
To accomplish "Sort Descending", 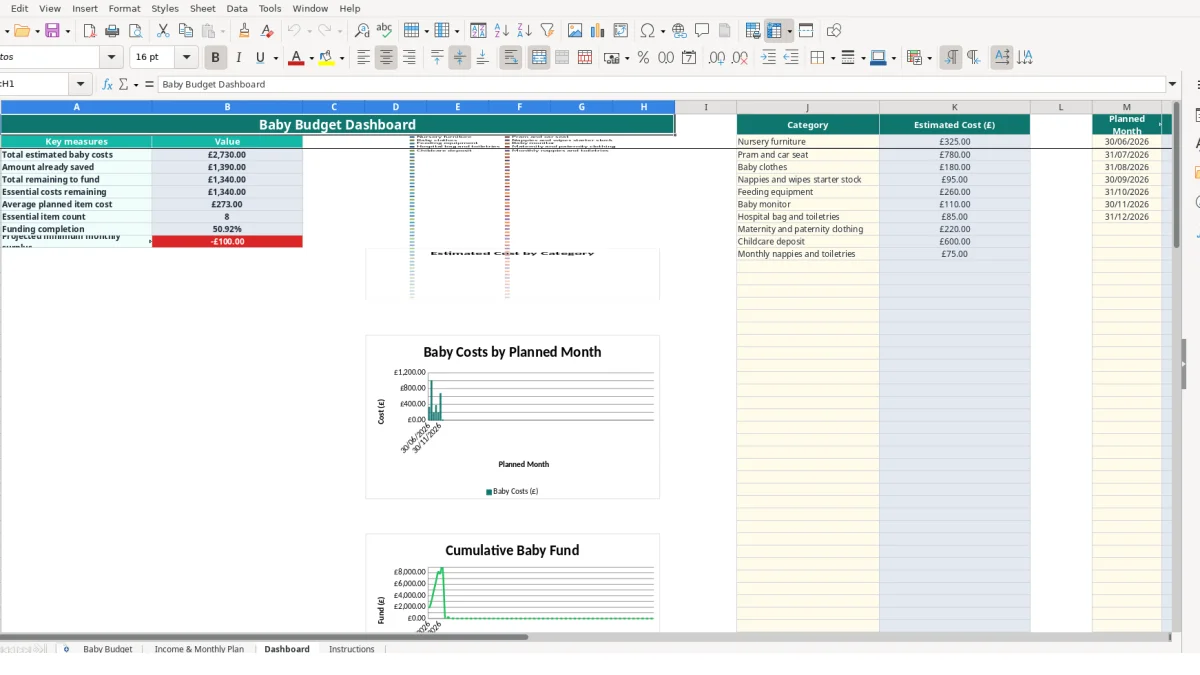I will click(524, 31).
